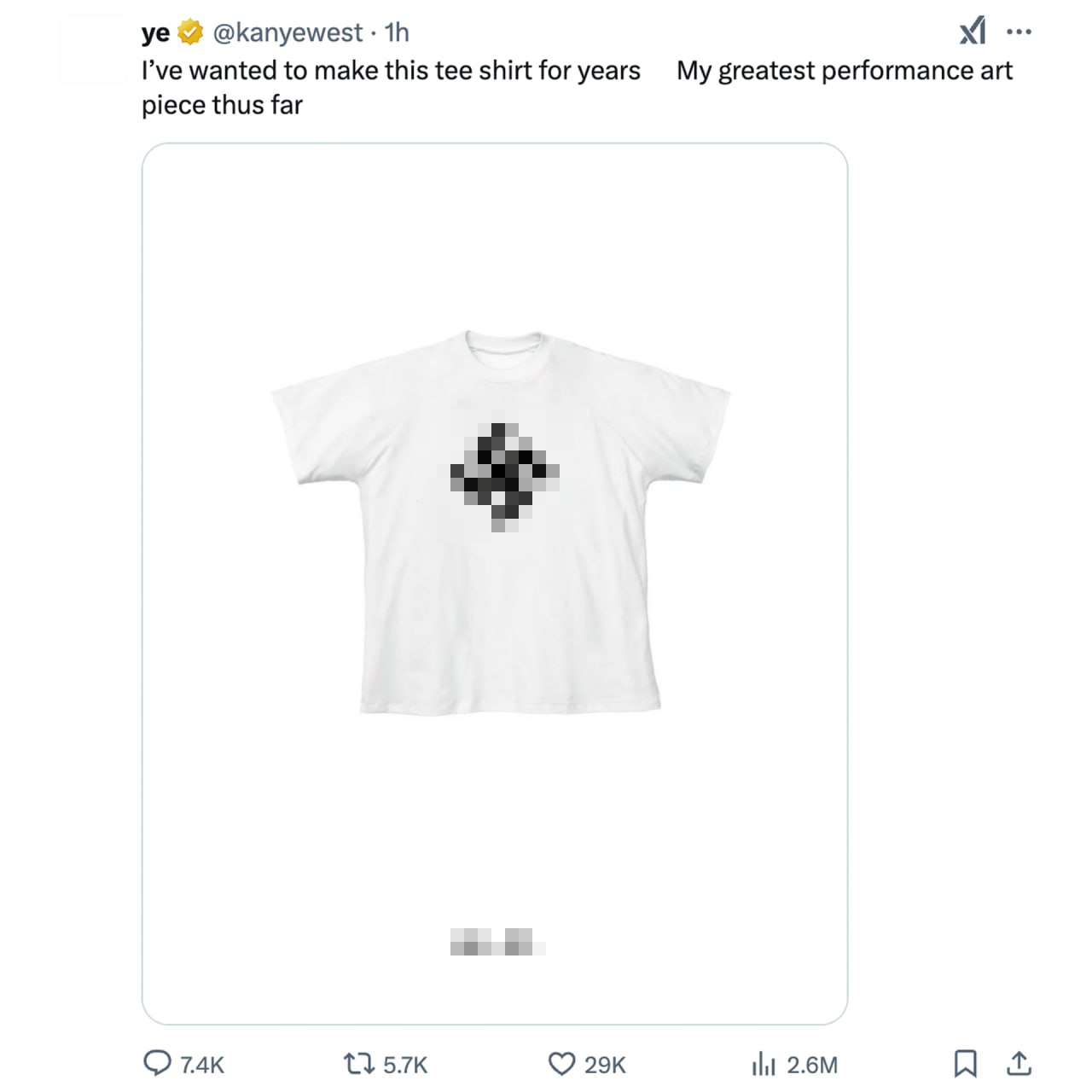
Task: Click the share upload arrow icon
Action: (x=1019, y=1063)
